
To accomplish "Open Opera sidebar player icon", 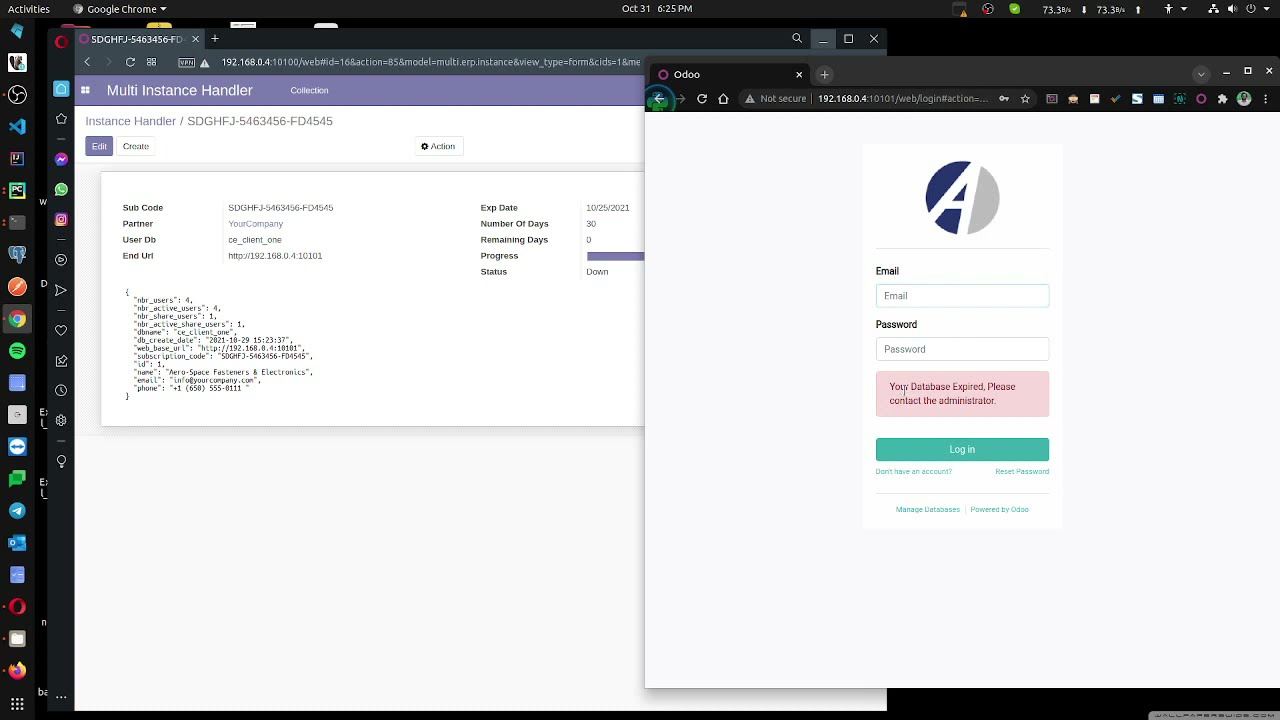I will 61,260.
